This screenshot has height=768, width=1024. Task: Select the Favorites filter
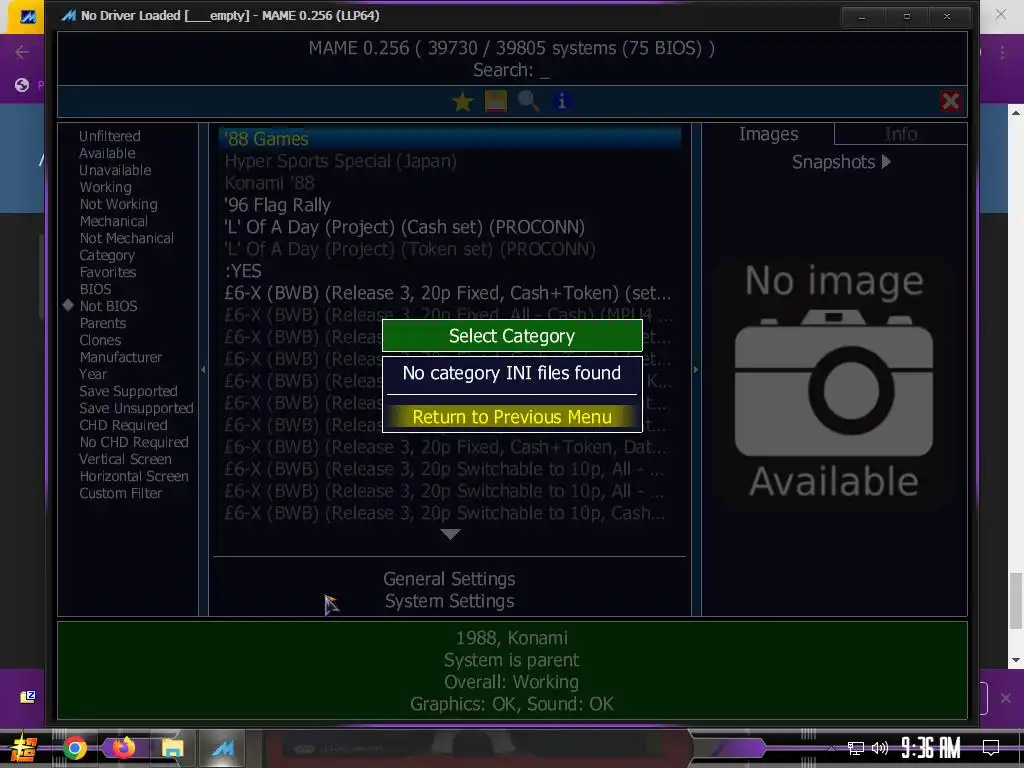(x=108, y=272)
